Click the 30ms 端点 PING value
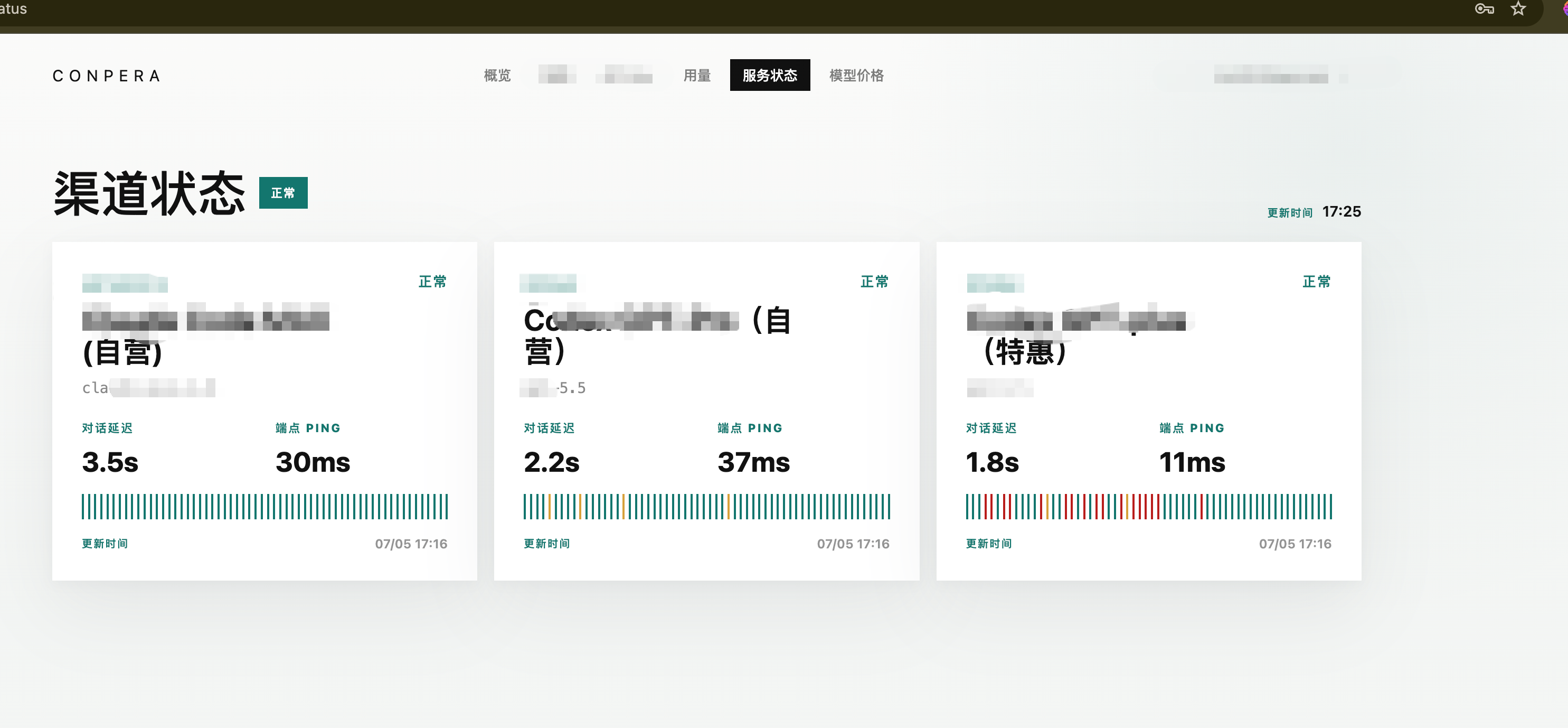Viewport: 1568px width, 728px height. click(313, 462)
